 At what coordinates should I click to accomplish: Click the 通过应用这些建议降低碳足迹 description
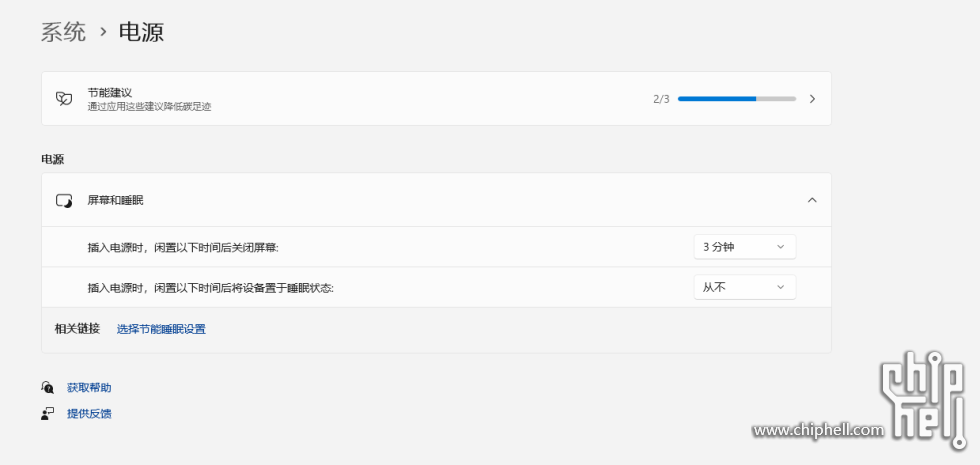click(x=149, y=107)
